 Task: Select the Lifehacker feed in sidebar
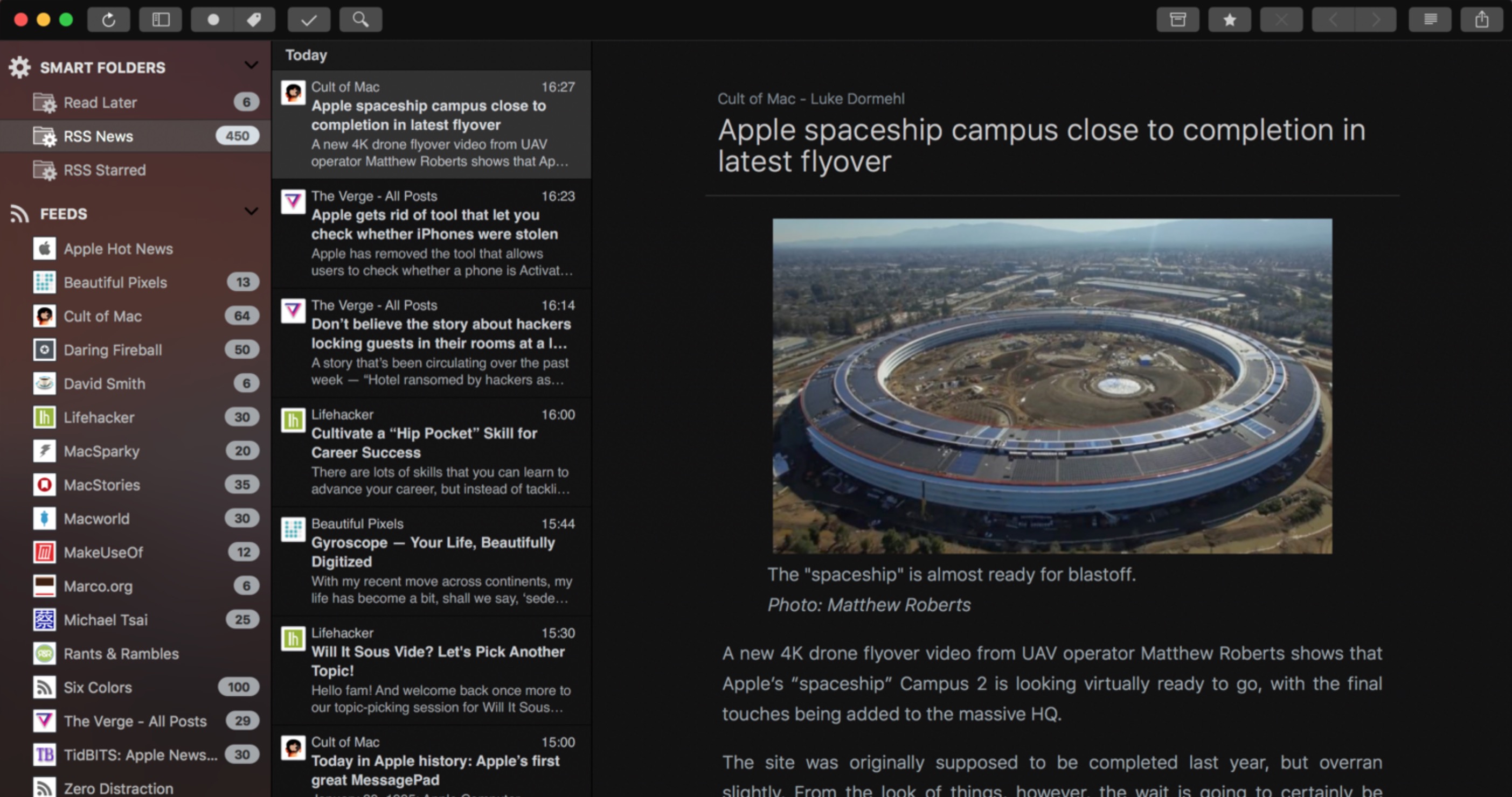pos(135,417)
